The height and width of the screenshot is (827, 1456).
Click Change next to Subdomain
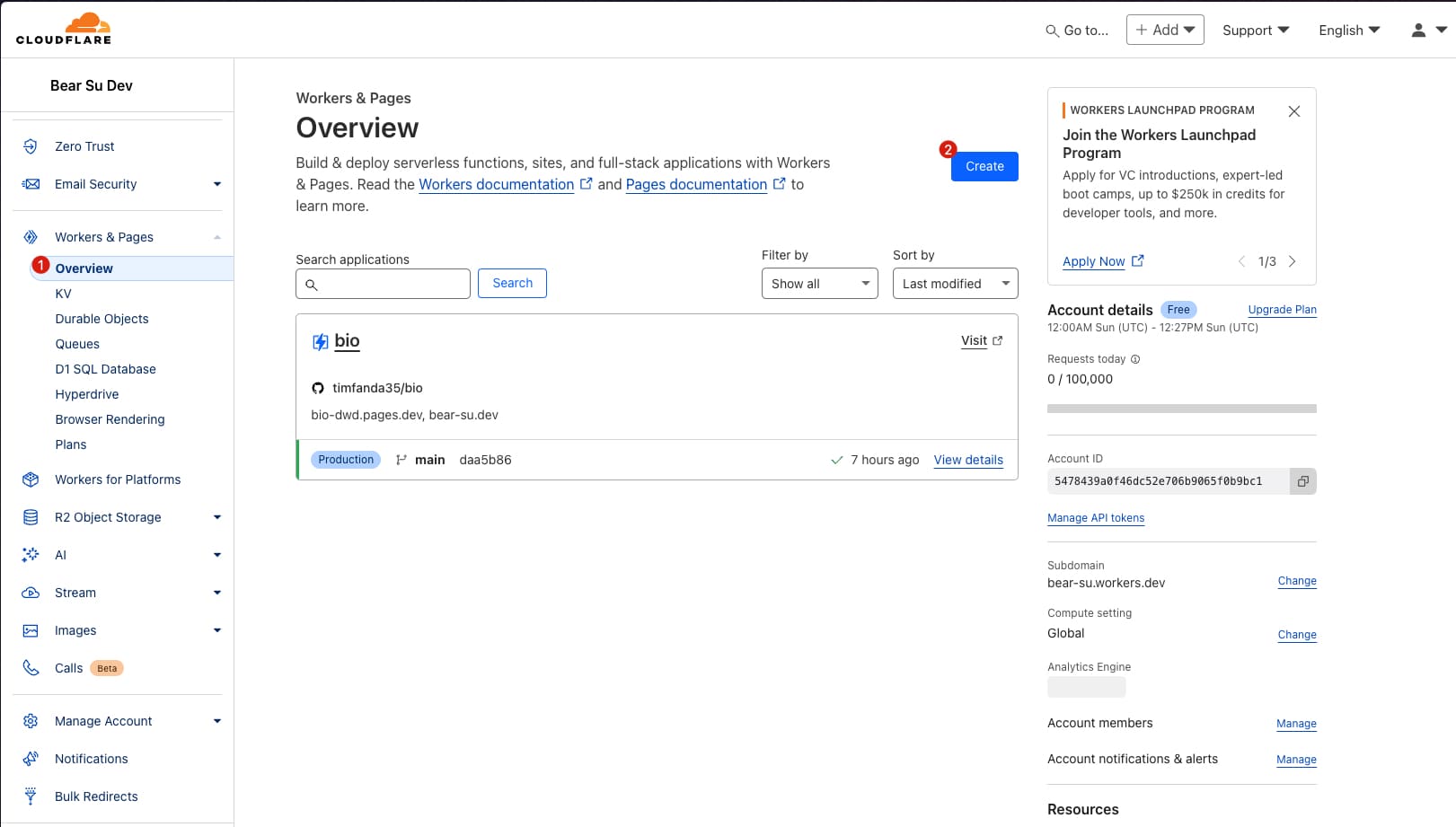click(x=1297, y=581)
